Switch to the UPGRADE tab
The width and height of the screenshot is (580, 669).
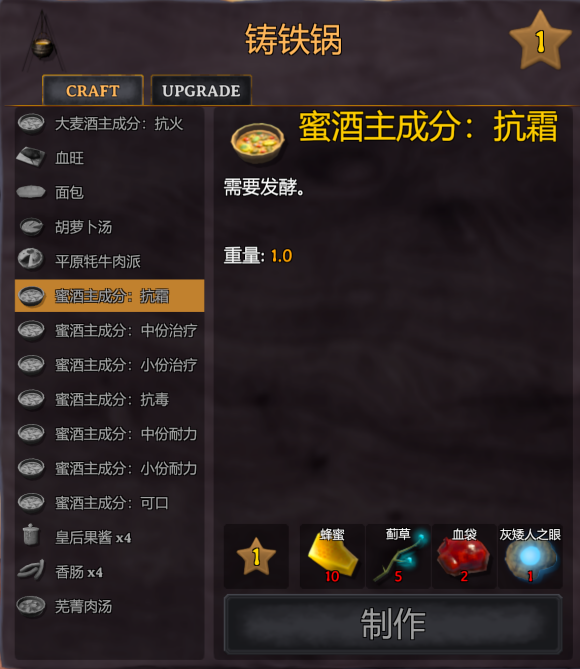(201, 90)
